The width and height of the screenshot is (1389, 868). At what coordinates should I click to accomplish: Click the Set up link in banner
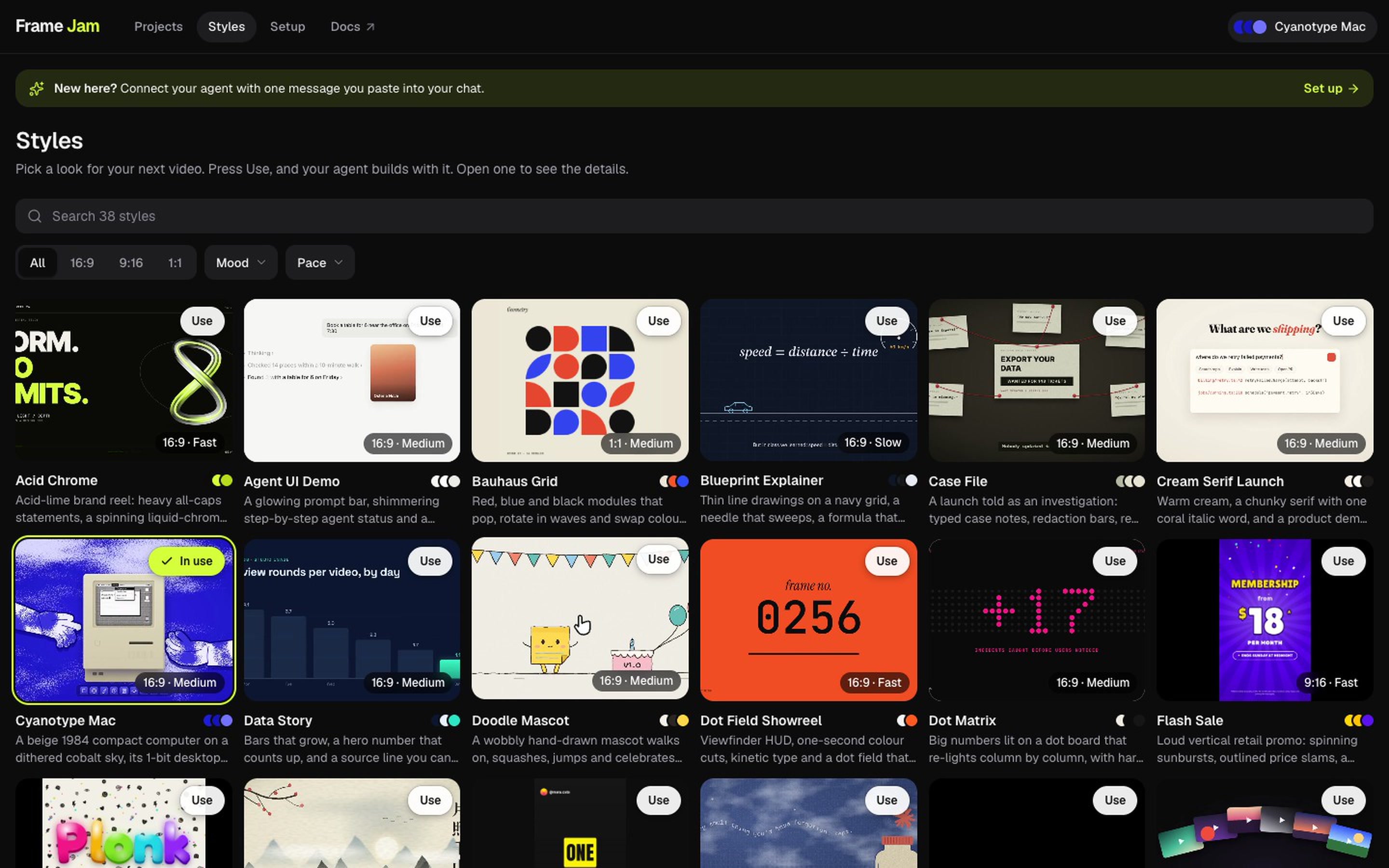point(1331,88)
